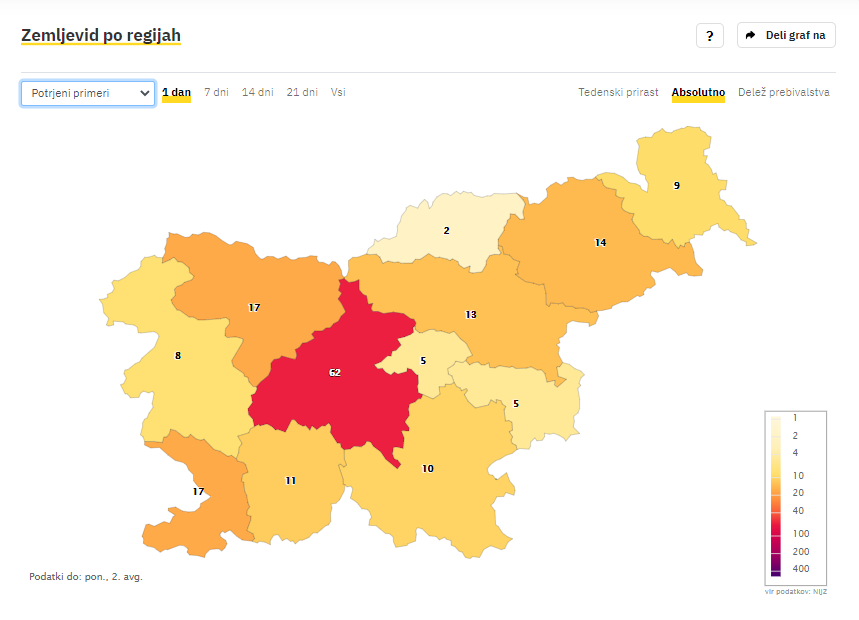Choose the 14 dni range
Image resolution: width=859 pixels, height=620 pixels.
[x=257, y=93]
